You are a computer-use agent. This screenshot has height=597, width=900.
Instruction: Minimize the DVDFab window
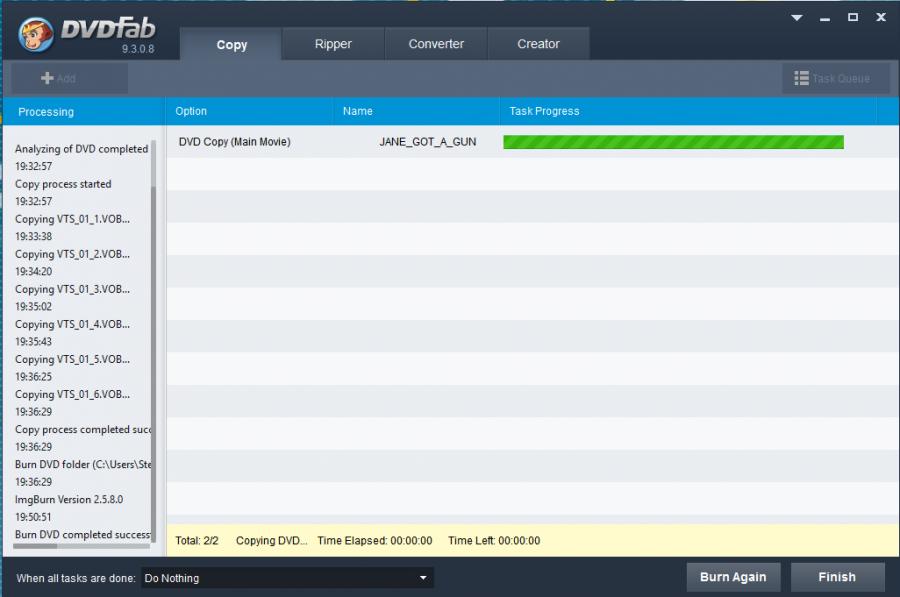(825, 19)
